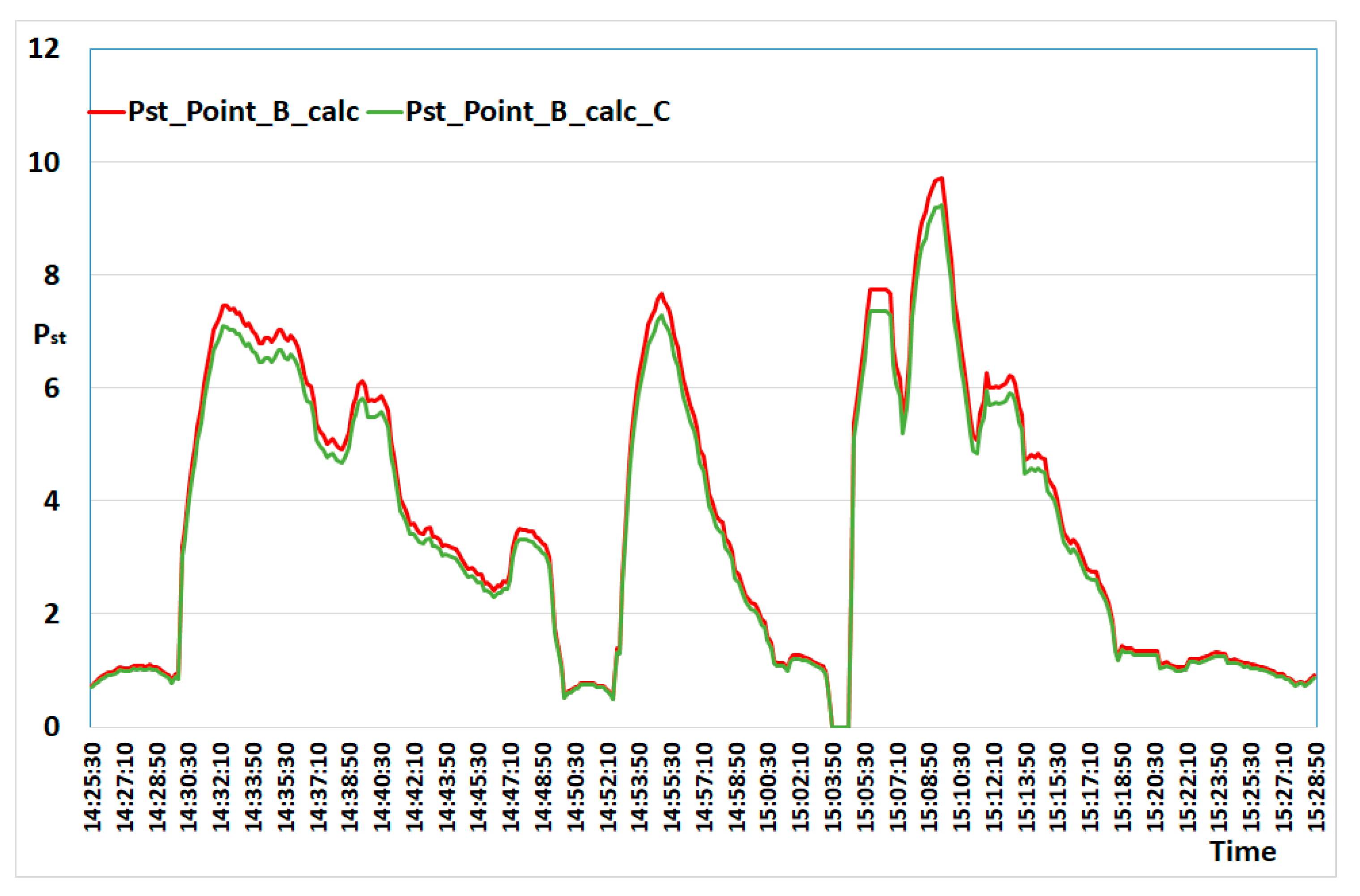
Task: Click the Pst y-axis title
Action: 50,334
